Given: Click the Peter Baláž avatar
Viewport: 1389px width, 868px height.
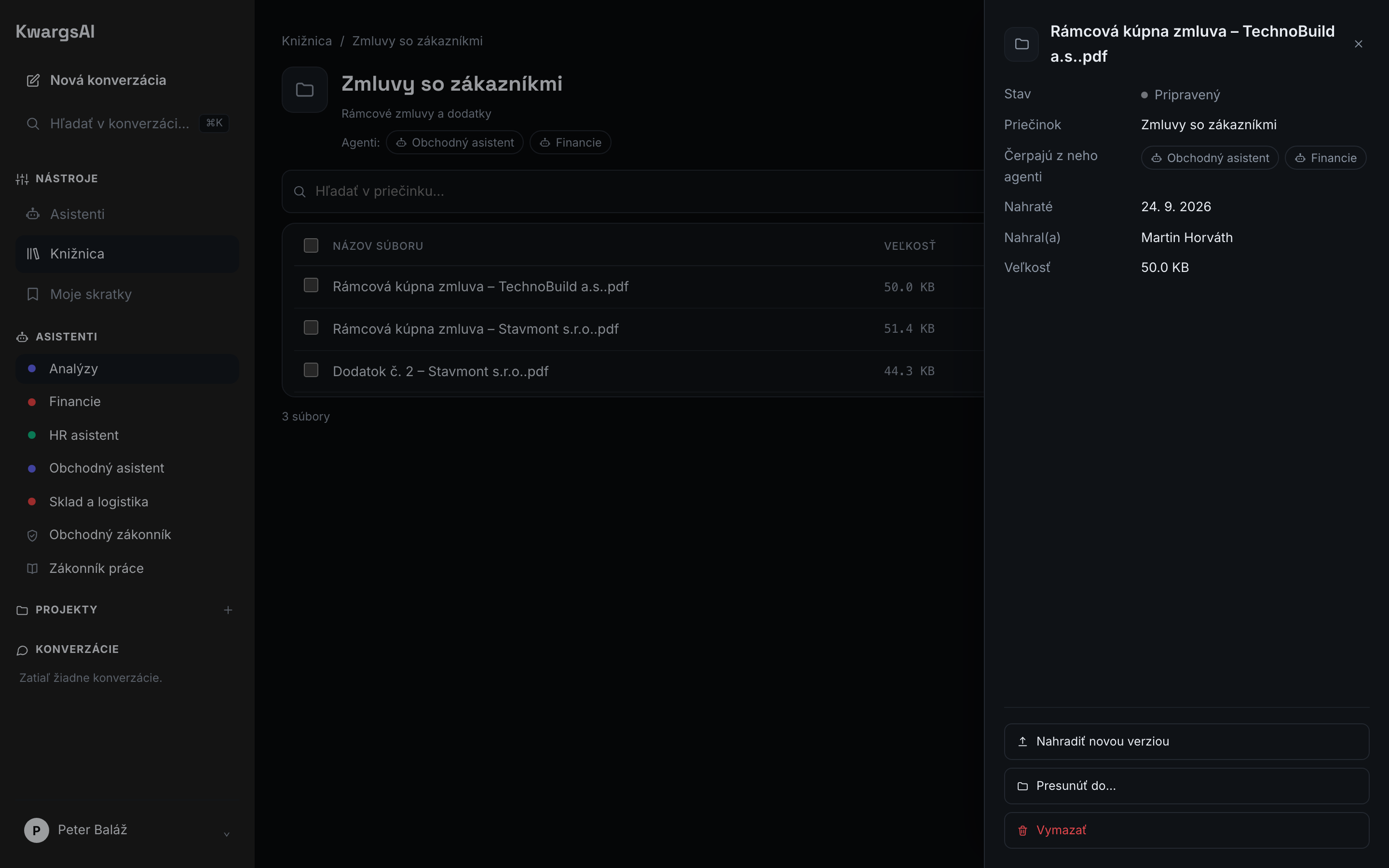Looking at the screenshot, I should tap(36, 830).
